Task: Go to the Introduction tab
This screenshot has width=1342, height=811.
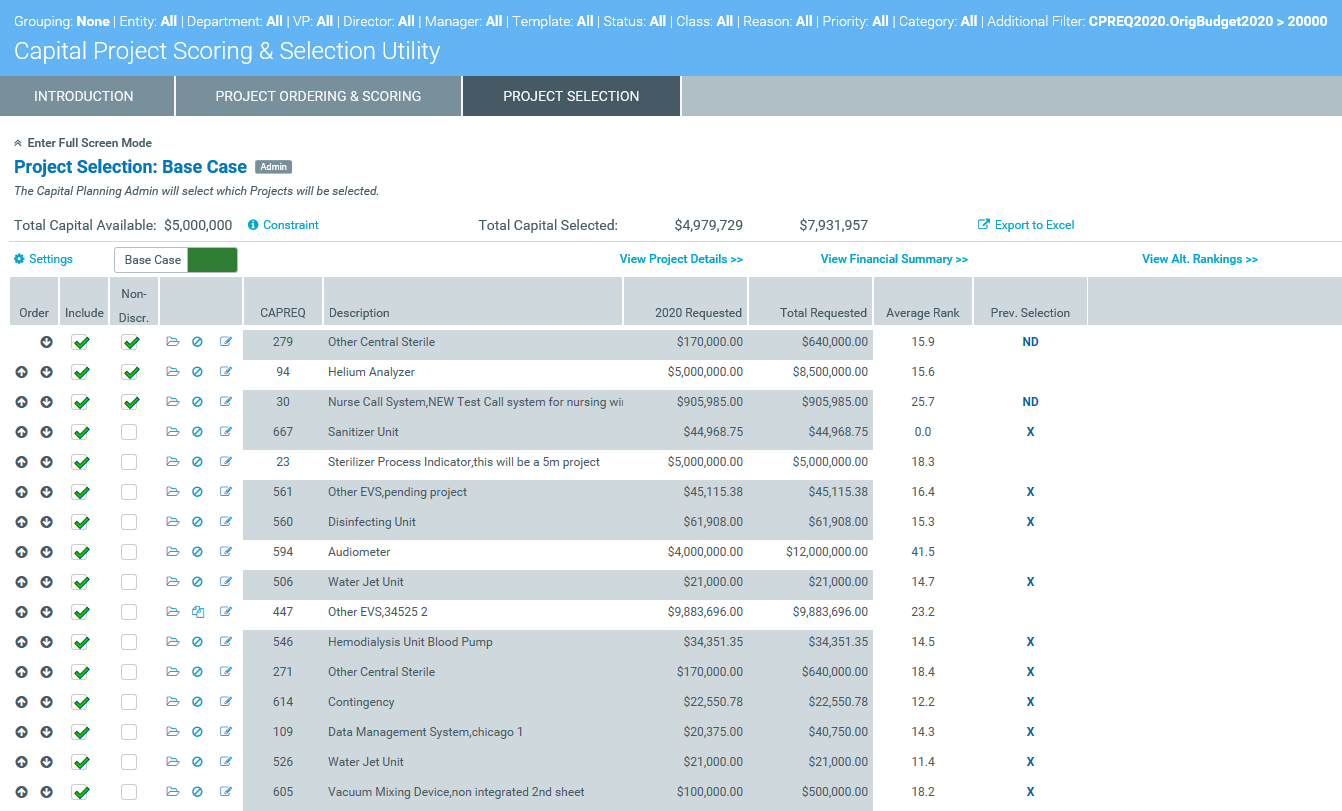Action: [84, 96]
